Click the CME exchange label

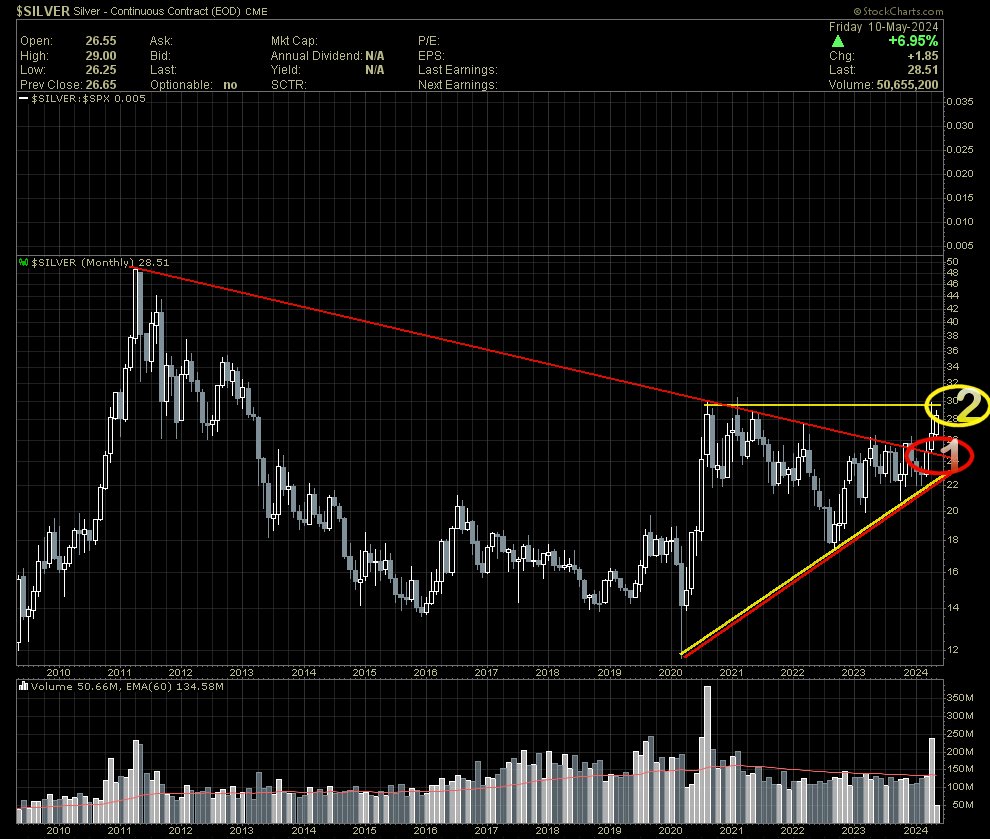256,11
